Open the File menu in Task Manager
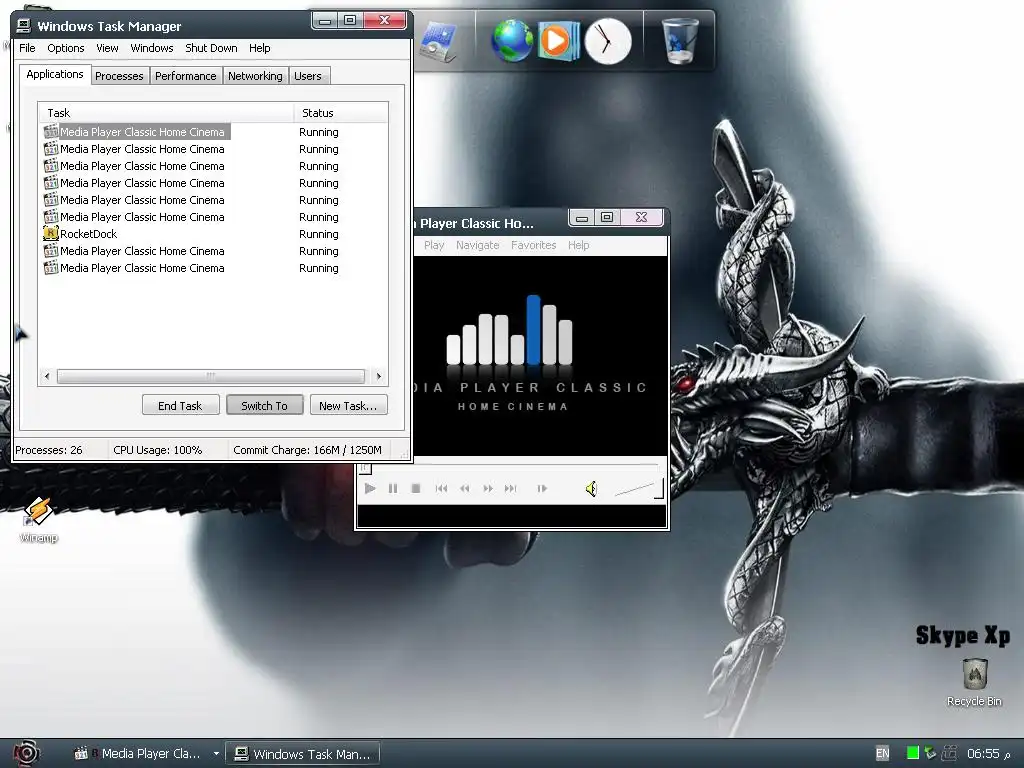This screenshot has height=768, width=1024. point(27,48)
